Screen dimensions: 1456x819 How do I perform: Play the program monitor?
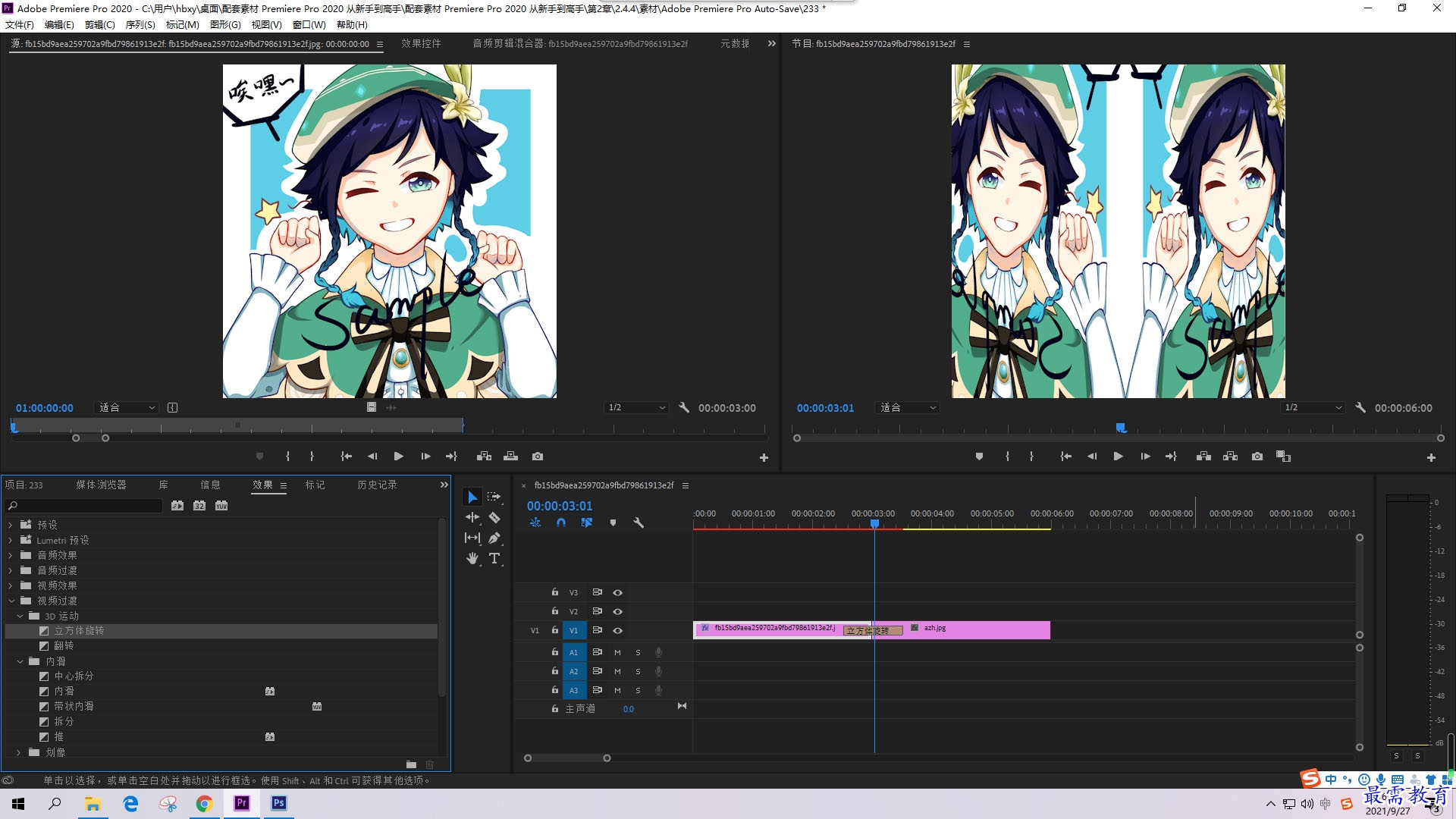(1118, 457)
